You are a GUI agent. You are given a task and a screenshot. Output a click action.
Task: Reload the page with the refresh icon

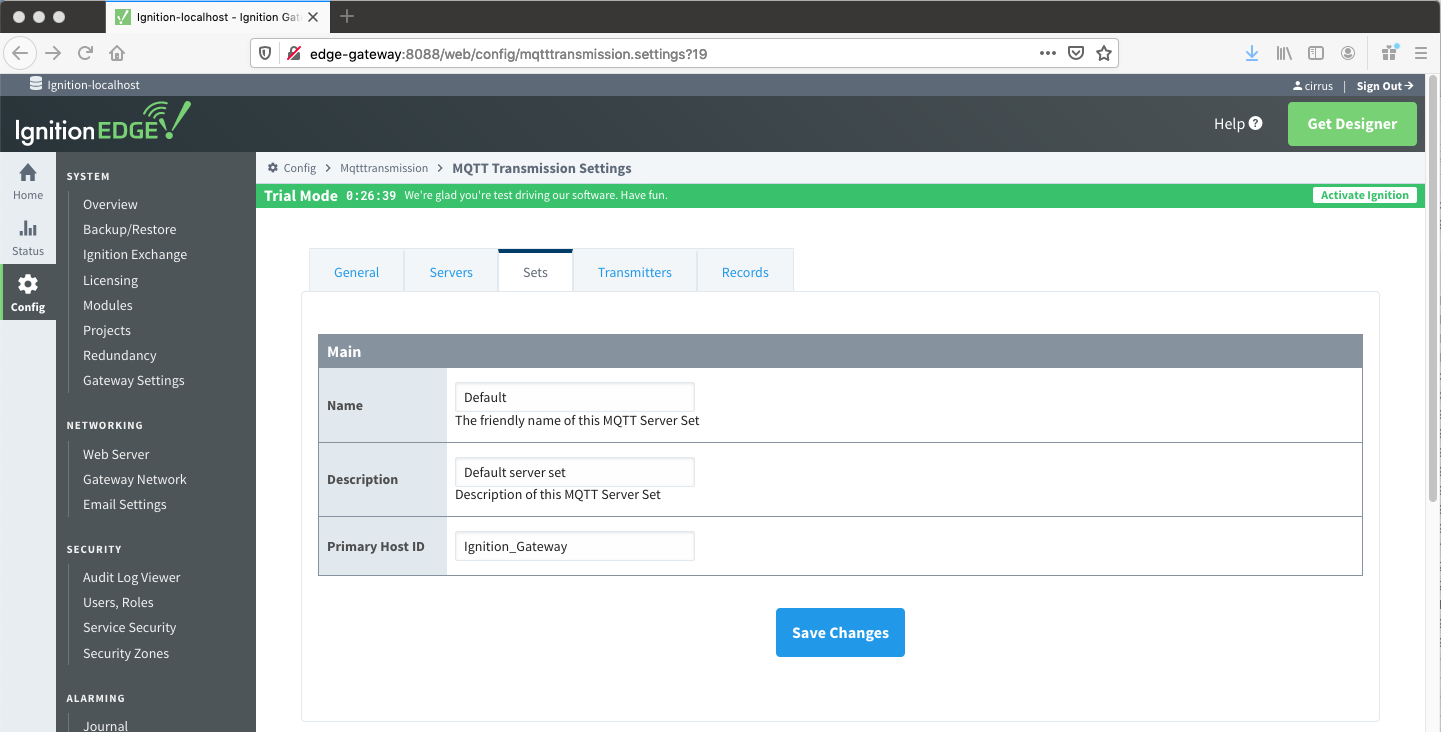[86, 53]
